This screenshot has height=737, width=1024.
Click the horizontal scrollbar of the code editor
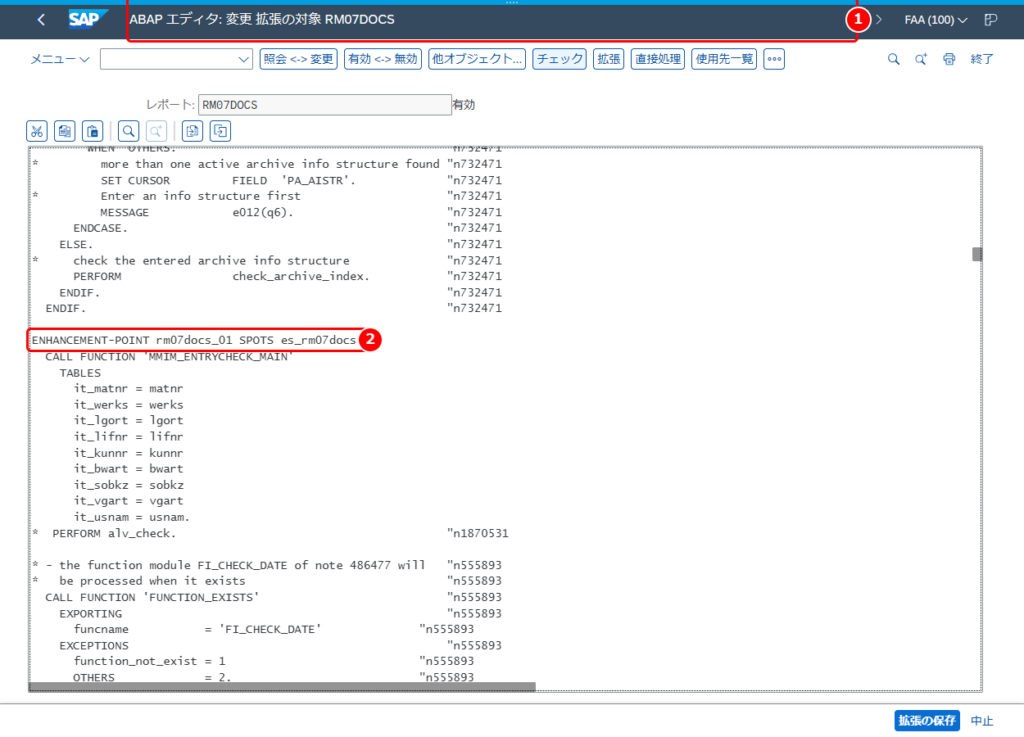click(x=282, y=686)
